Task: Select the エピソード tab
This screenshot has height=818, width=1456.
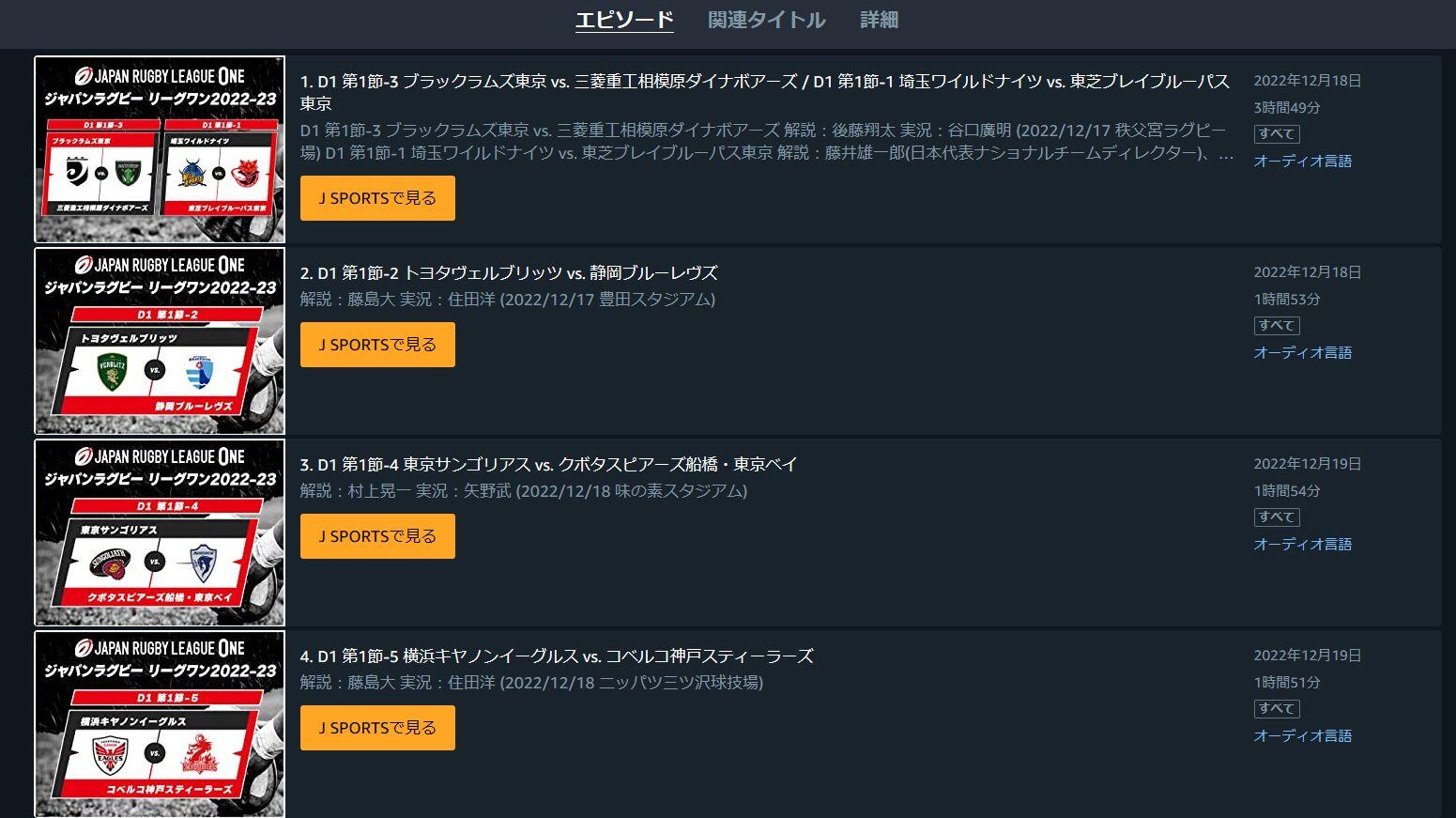Action: [x=624, y=20]
